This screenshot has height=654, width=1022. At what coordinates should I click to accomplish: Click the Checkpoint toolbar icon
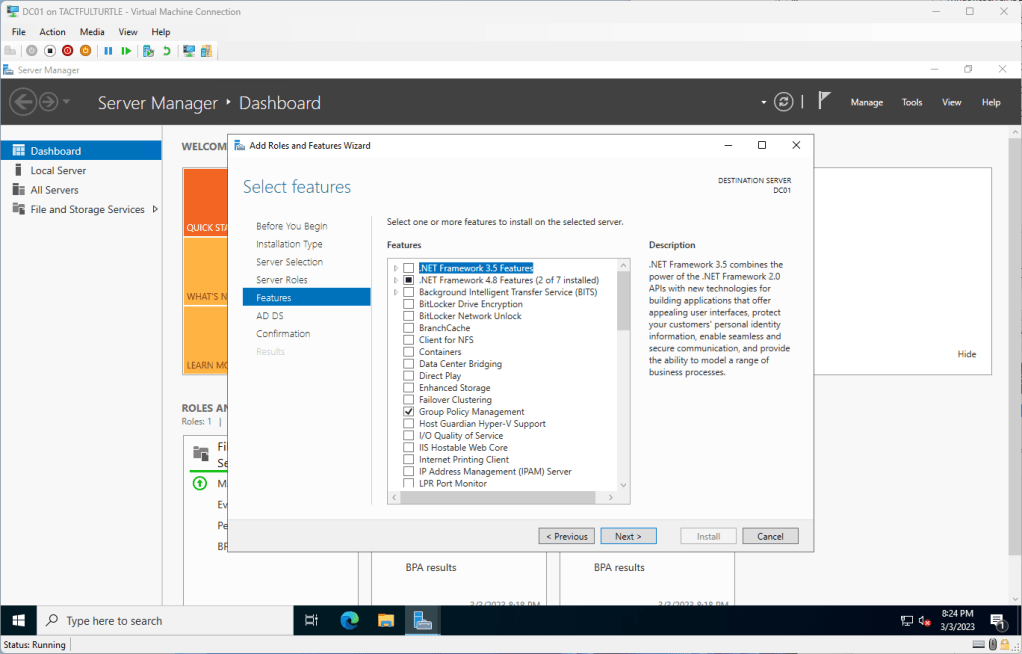pos(148,51)
